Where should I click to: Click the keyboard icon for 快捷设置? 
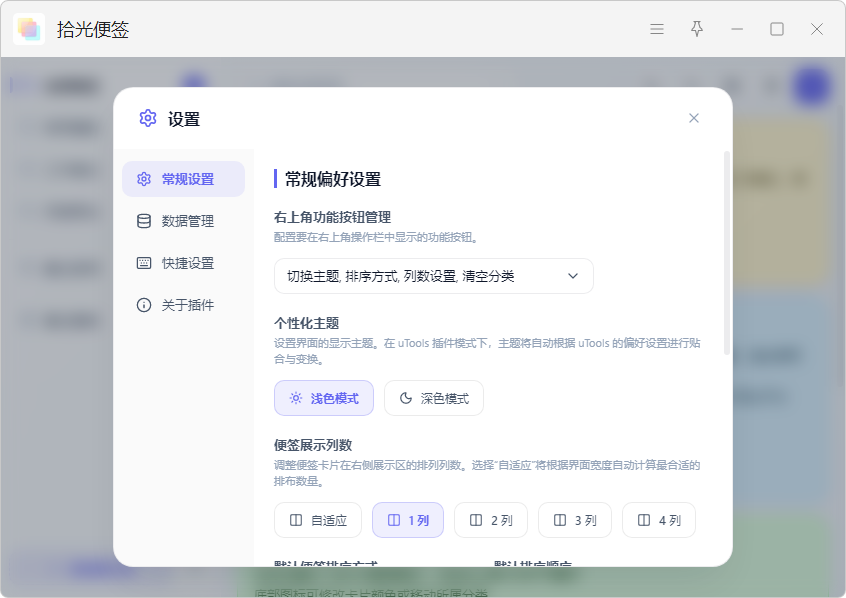click(144, 263)
